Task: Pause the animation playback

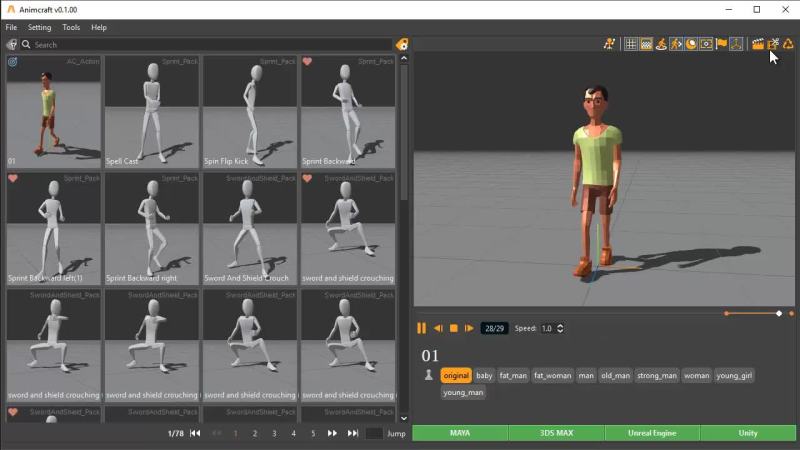Action: click(x=421, y=328)
